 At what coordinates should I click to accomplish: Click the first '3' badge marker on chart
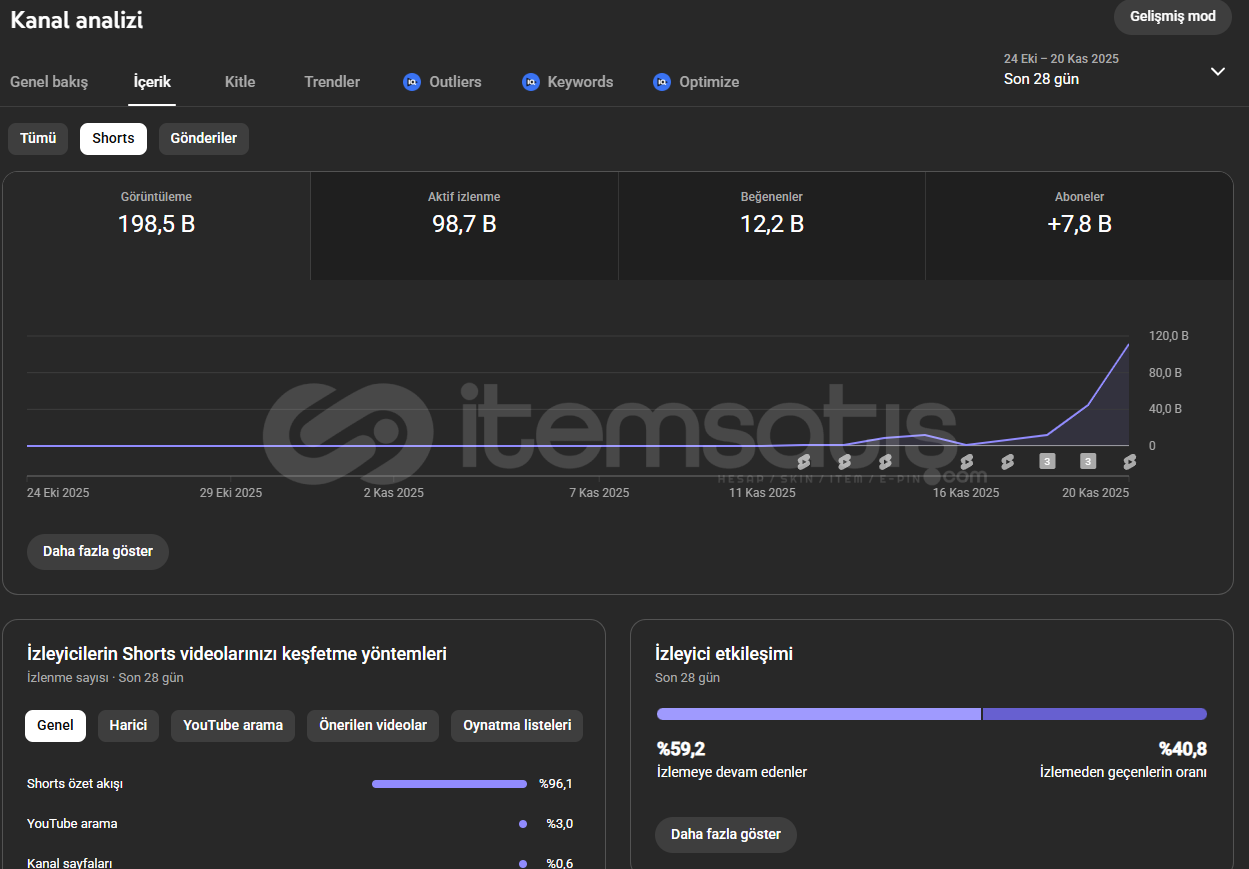pyautogui.click(x=1047, y=461)
